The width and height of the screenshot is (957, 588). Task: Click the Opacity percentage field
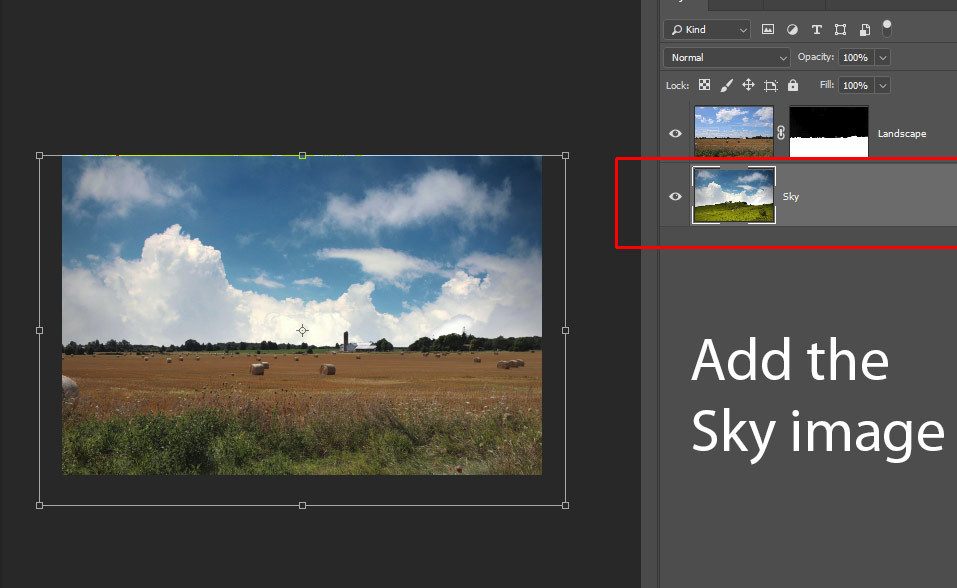[x=855, y=58]
